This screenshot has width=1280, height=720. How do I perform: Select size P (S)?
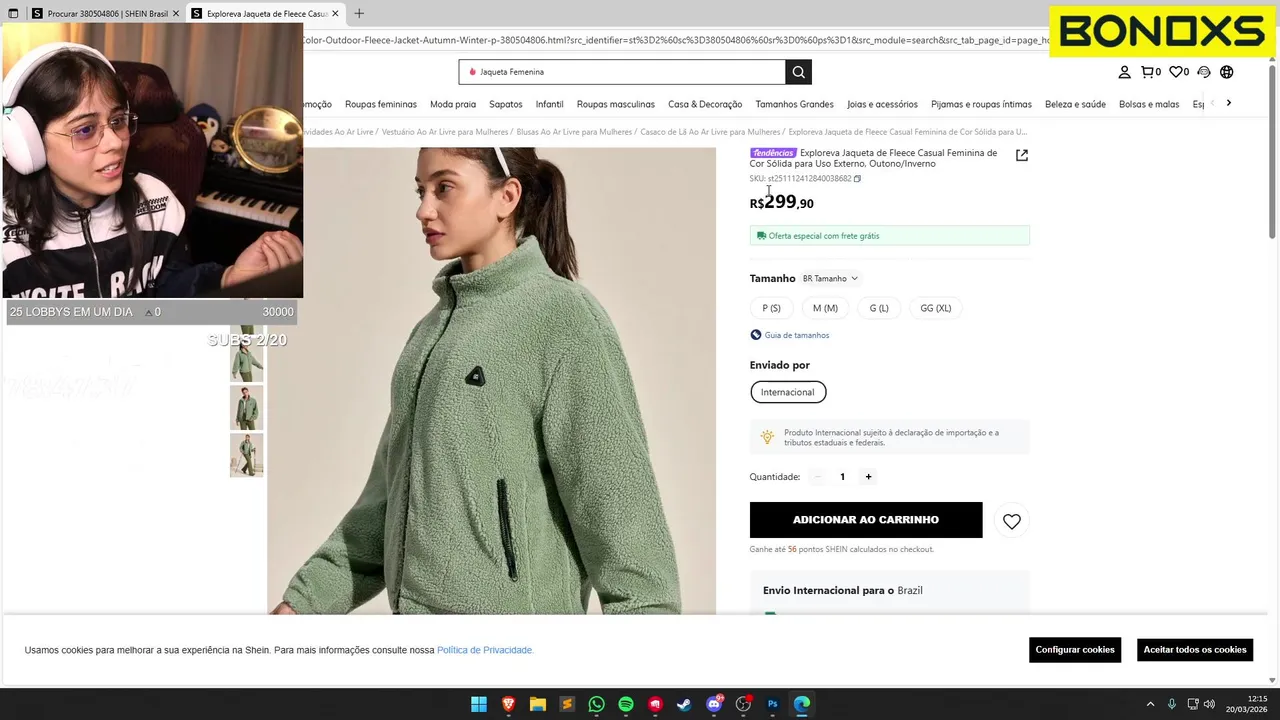(x=771, y=308)
